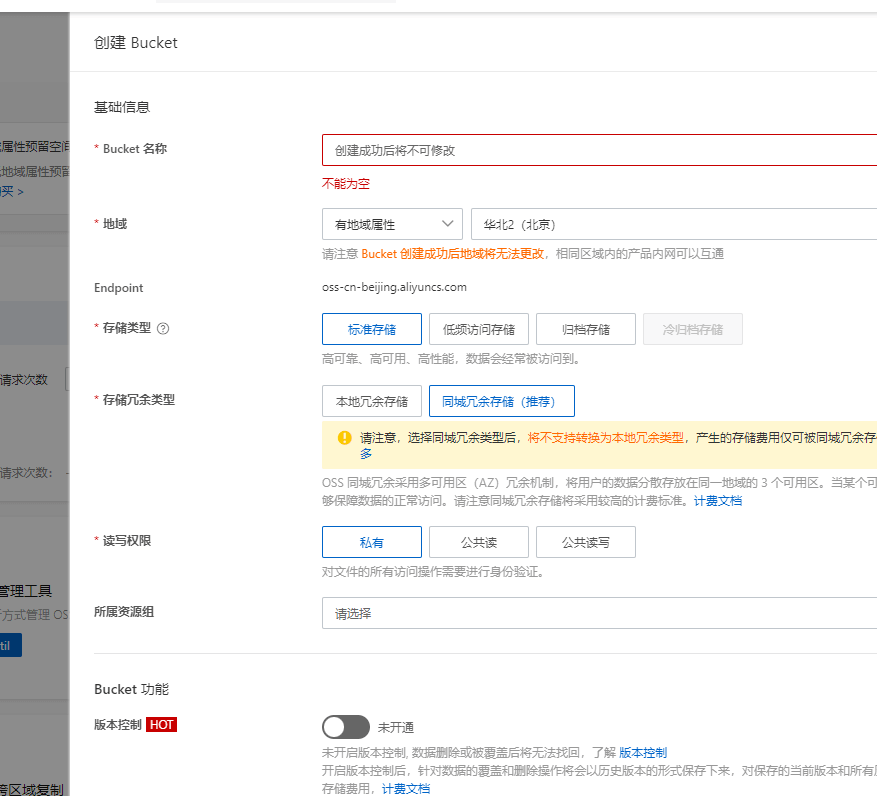This screenshot has width=877, height=796.
Task: Open 计费文档 link under version control text
Action: [406, 788]
